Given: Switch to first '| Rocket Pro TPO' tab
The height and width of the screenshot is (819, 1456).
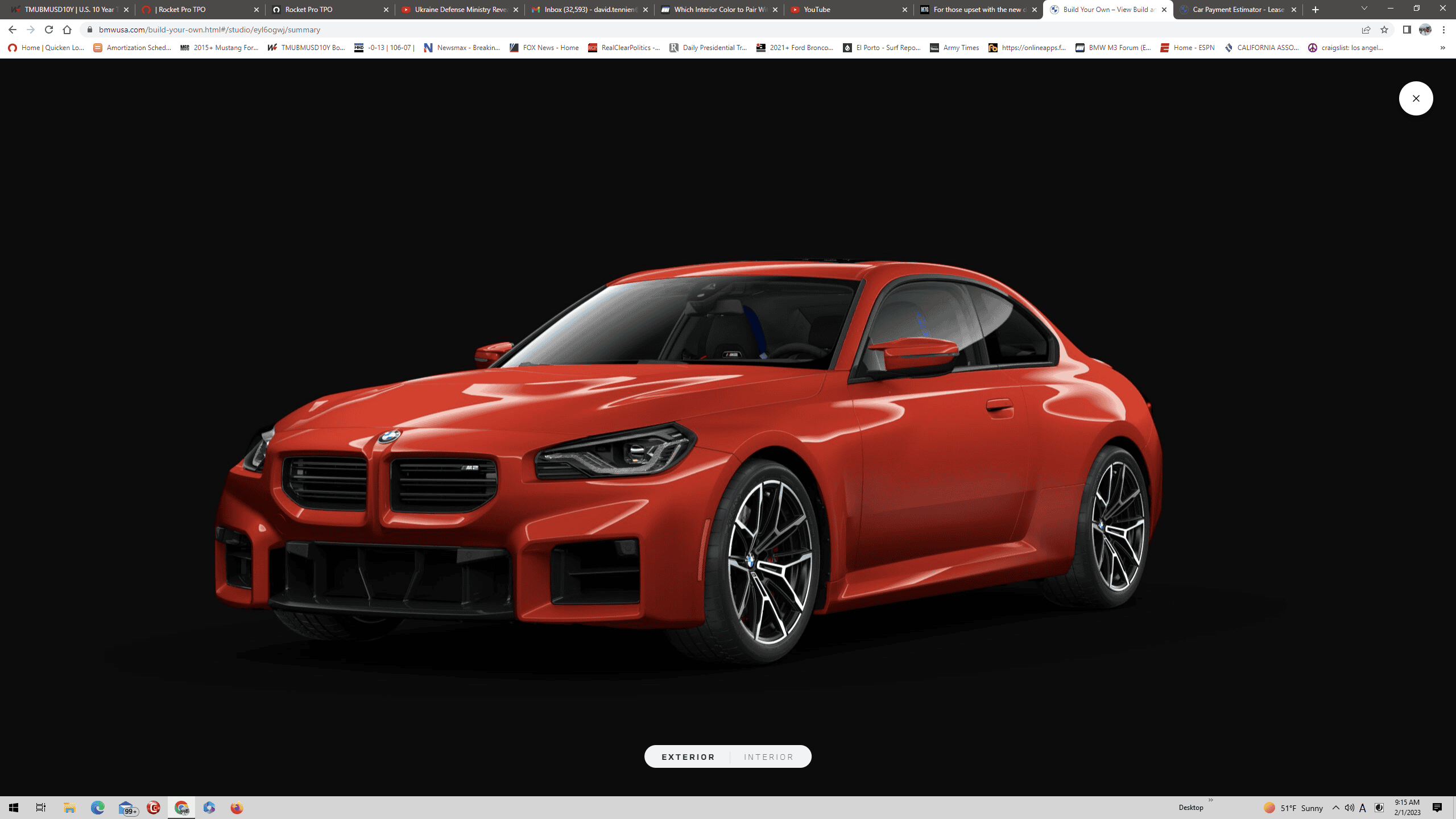Looking at the screenshot, I should coord(199,10).
